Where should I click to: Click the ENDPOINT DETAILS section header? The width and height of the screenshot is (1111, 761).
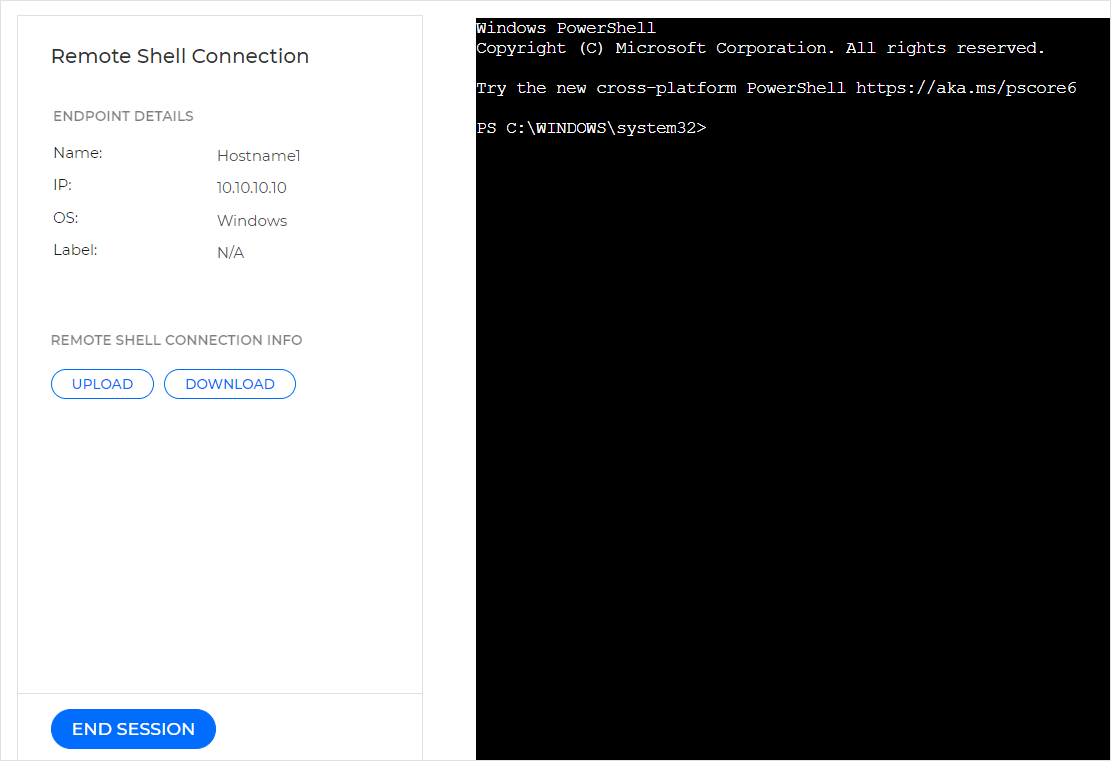click(x=123, y=116)
